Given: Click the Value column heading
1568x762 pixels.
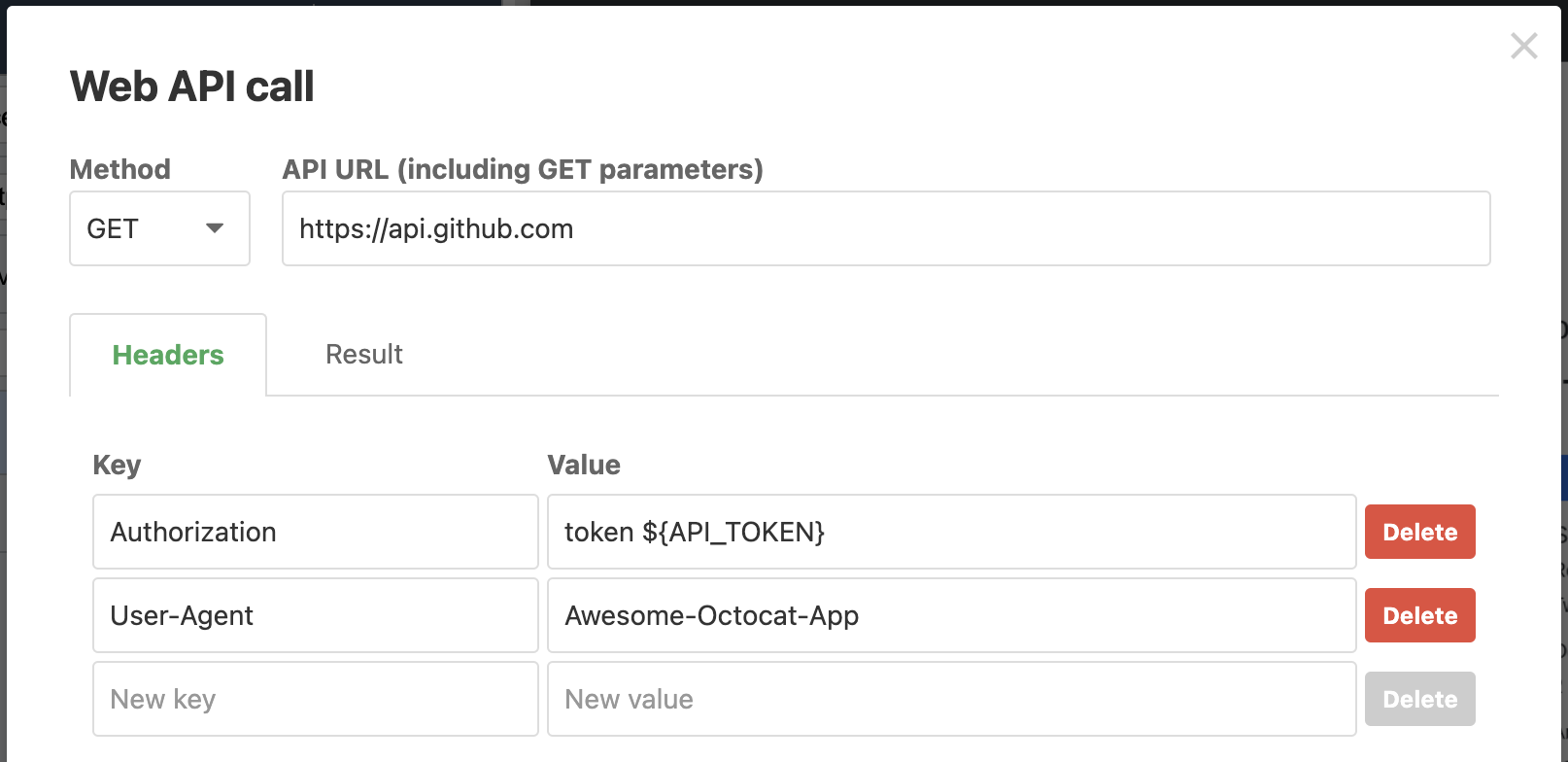Looking at the screenshot, I should (x=584, y=465).
